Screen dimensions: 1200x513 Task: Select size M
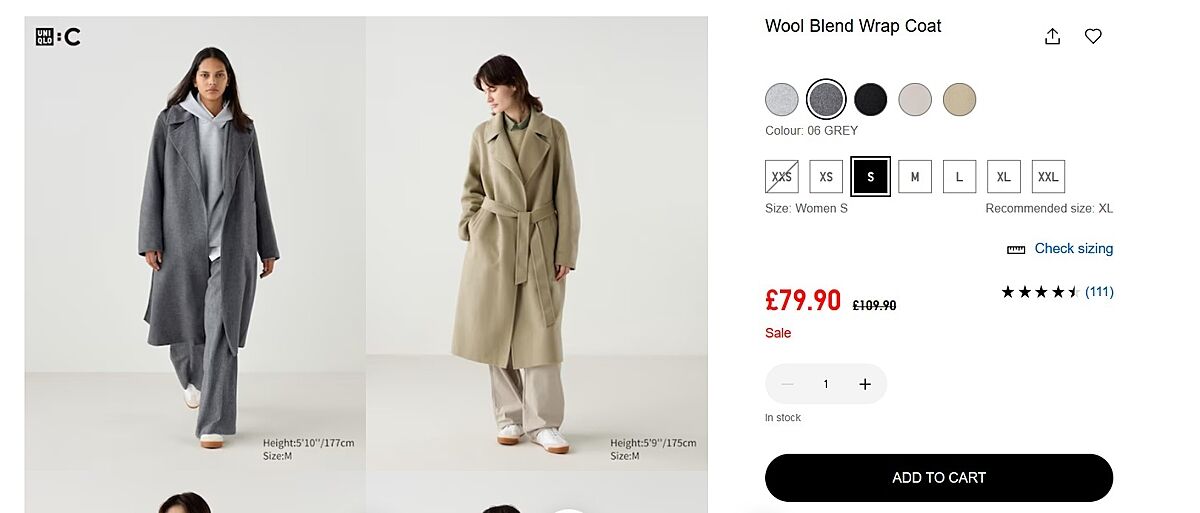pyautogui.click(x=914, y=177)
